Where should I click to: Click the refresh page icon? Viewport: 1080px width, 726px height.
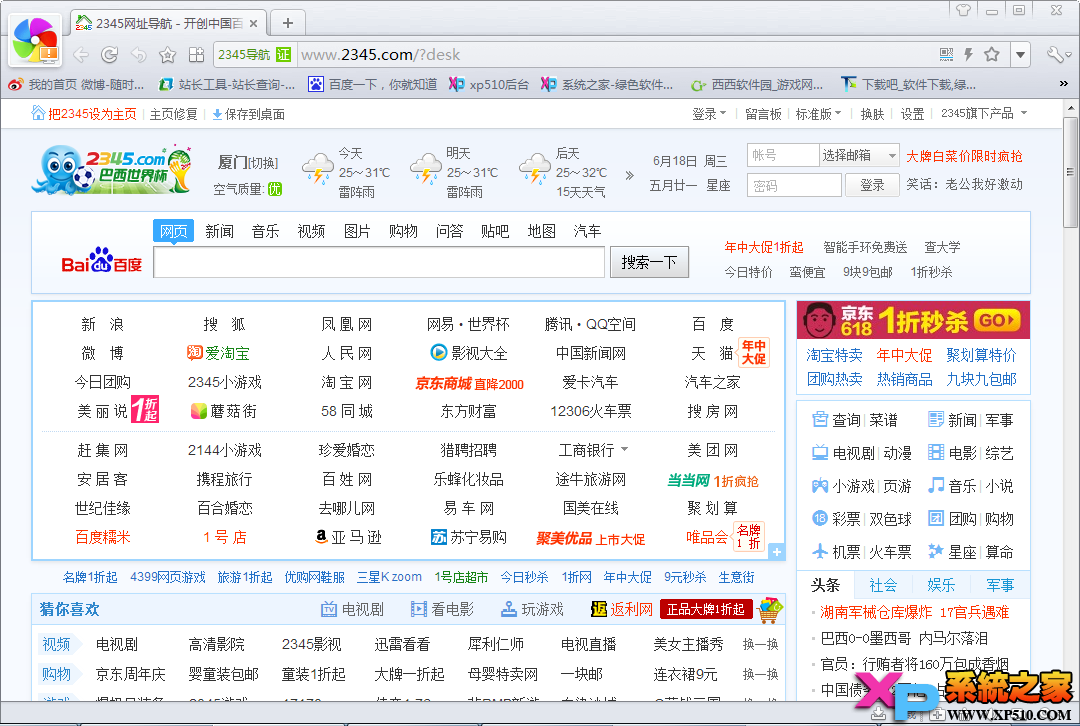(110, 54)
